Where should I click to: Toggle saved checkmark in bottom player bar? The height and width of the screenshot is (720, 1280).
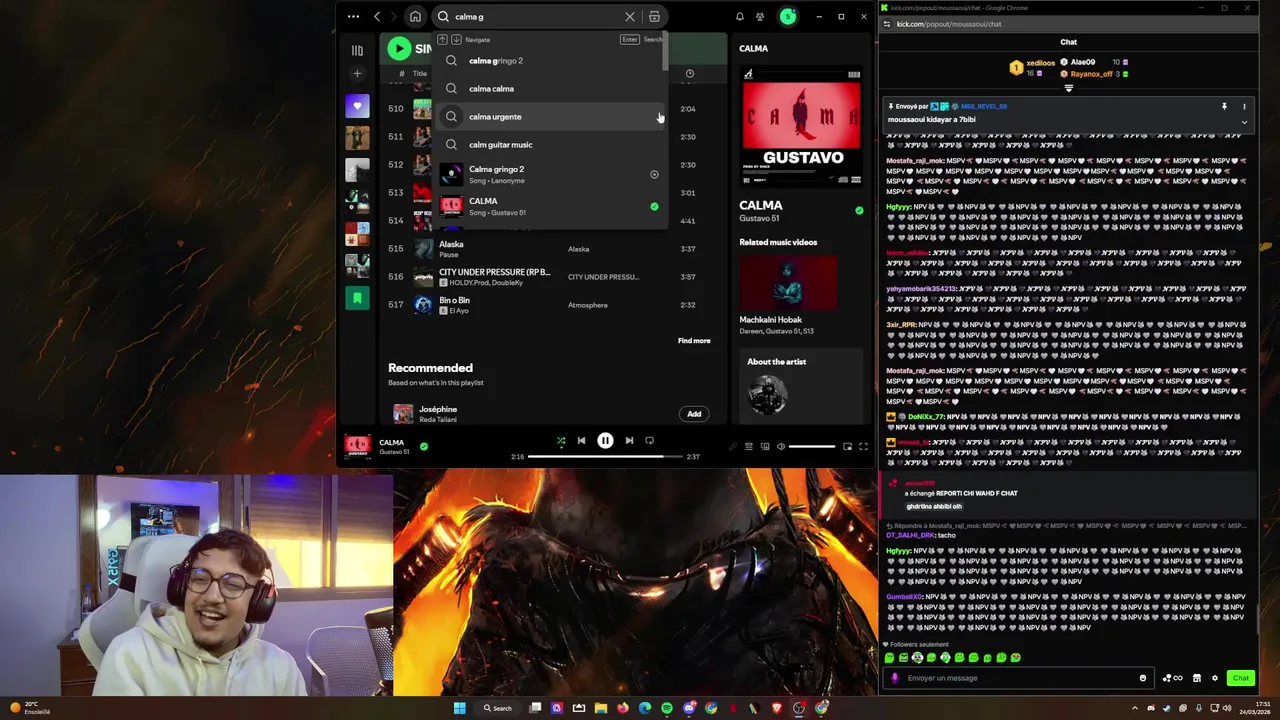coord(424,446)
